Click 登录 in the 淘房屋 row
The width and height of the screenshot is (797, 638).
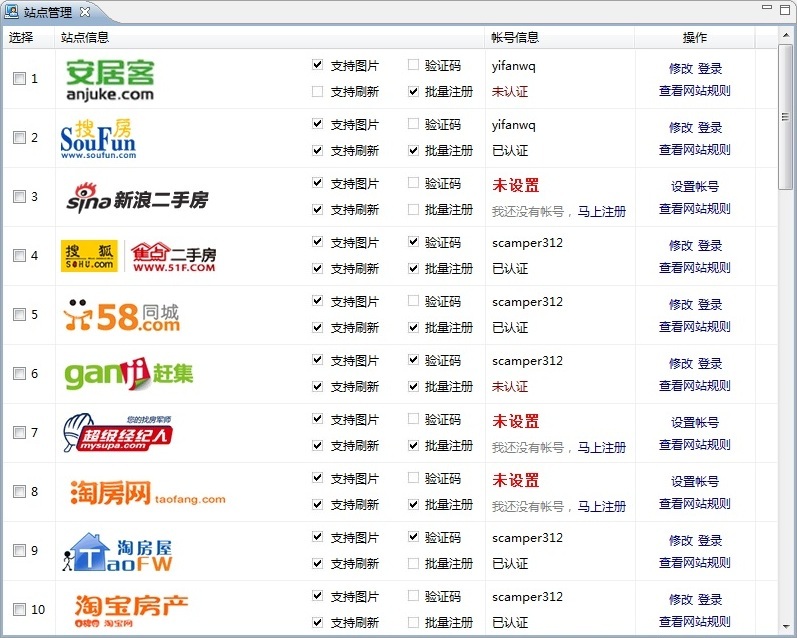710,540
